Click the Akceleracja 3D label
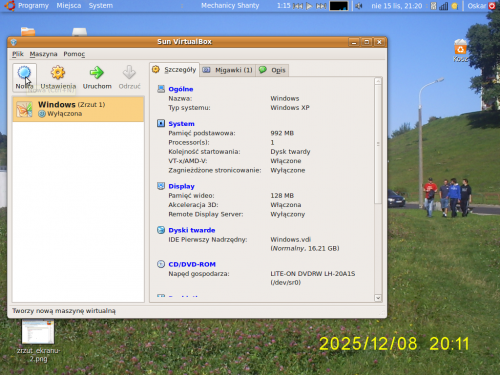 (x=193, y=205)
